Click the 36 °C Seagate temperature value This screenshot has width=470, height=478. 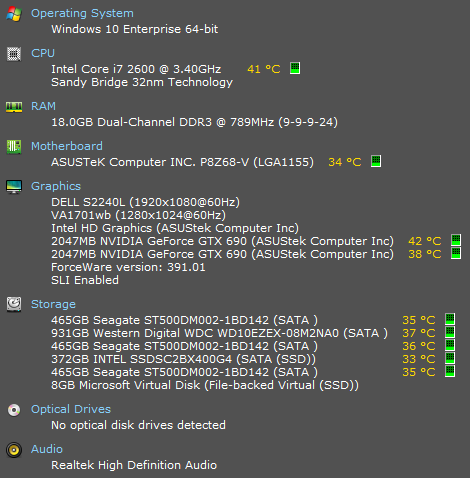[x=419, y=346]
